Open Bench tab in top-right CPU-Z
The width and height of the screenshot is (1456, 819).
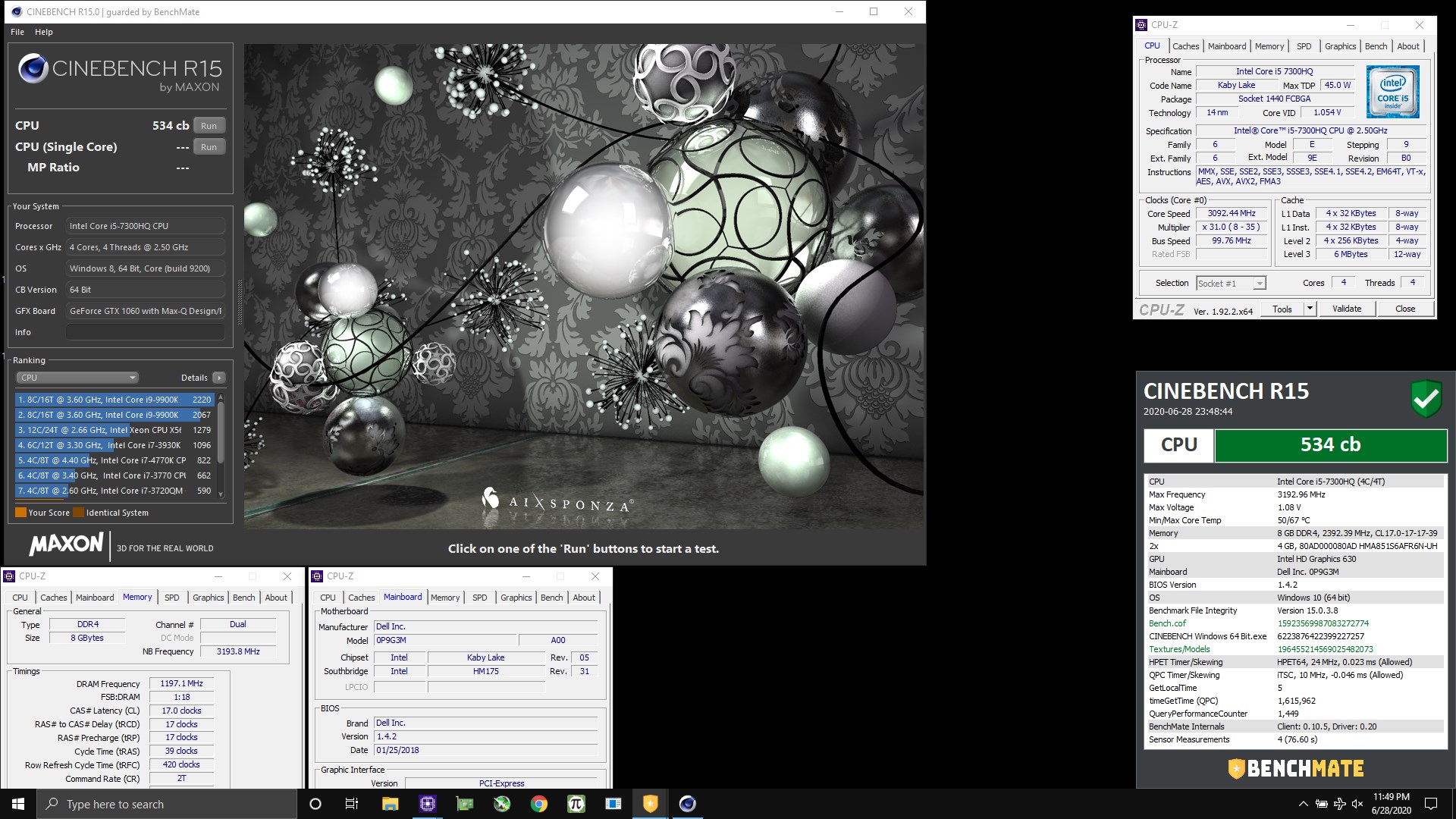[x=1376, y=46]
